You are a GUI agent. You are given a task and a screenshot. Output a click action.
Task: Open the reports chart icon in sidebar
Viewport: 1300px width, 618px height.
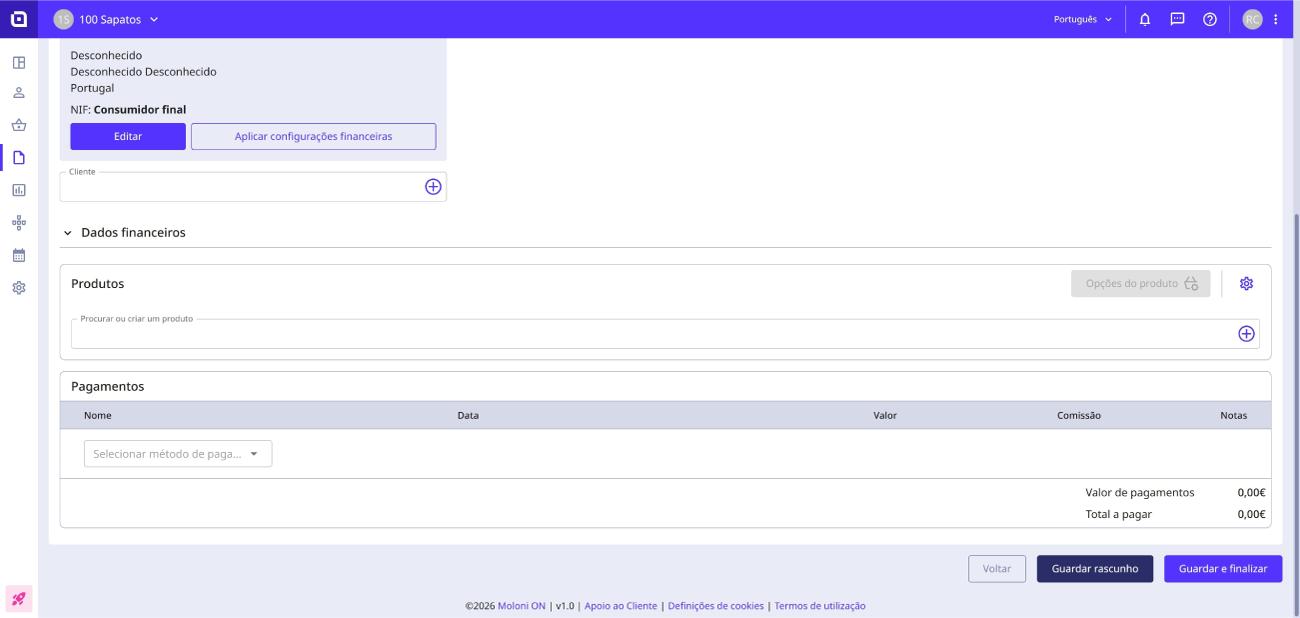[19, 190]
